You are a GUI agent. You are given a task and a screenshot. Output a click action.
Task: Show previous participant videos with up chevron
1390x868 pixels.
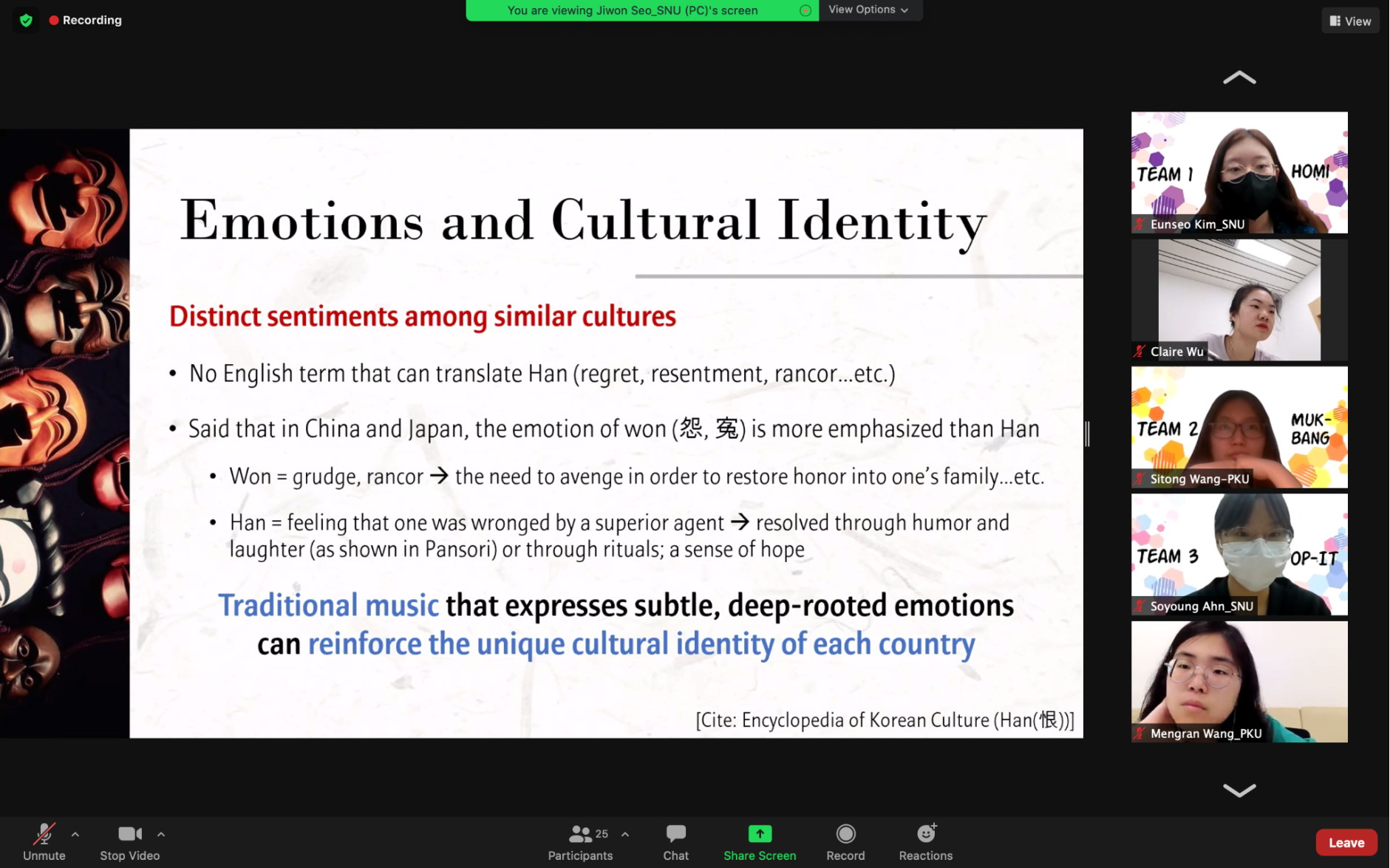coord(1239,77)
